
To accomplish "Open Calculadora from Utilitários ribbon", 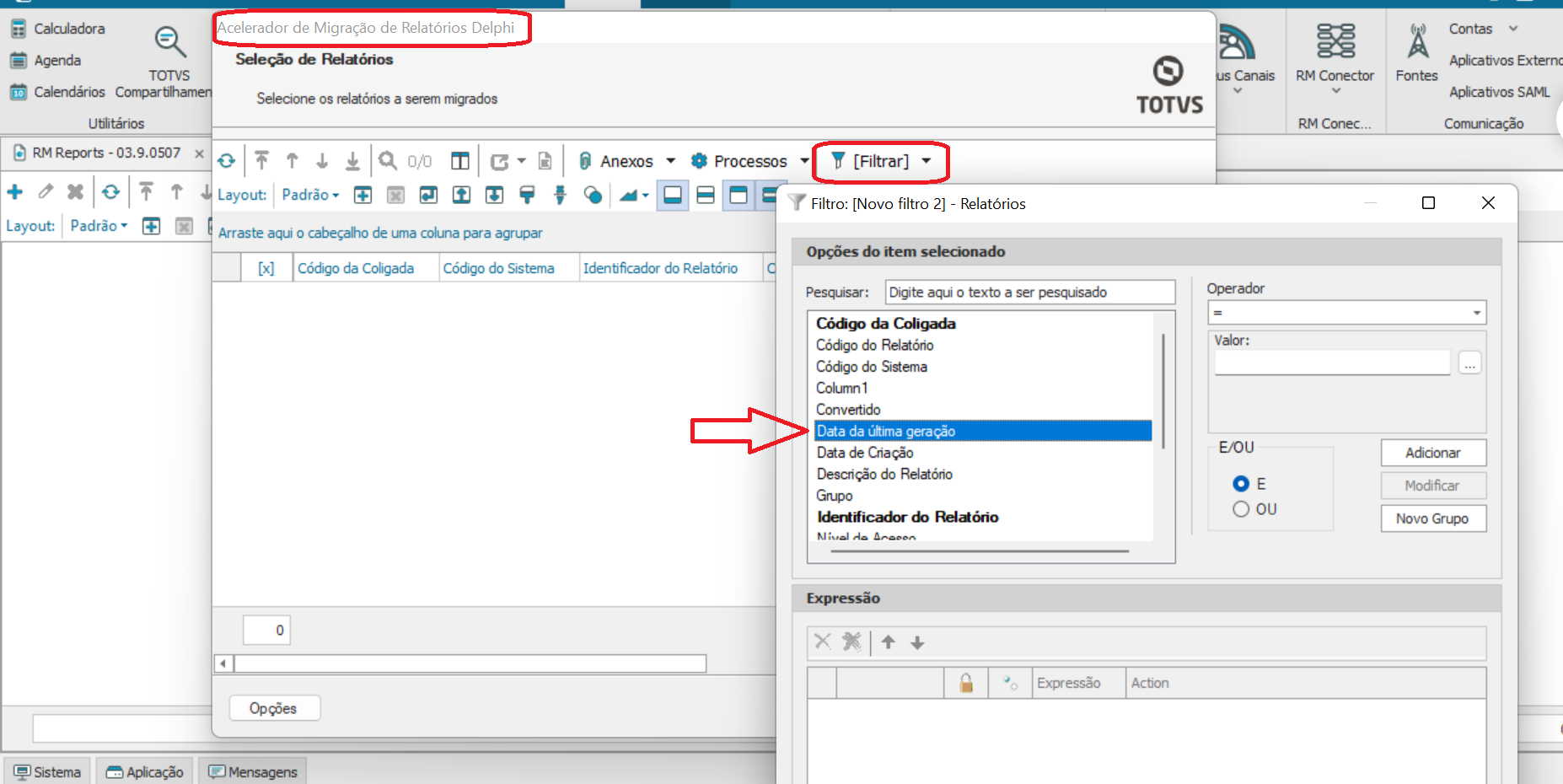I will pos(58,29).
